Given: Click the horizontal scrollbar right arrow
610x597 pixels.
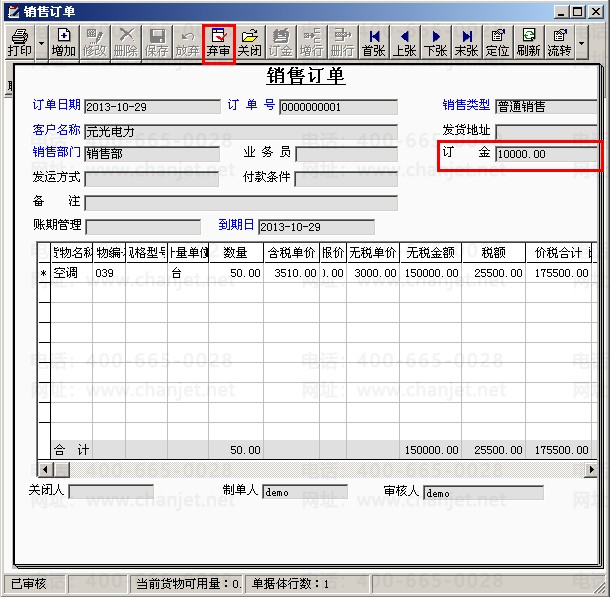Looking at the screenshot, I should coord(591,469).
